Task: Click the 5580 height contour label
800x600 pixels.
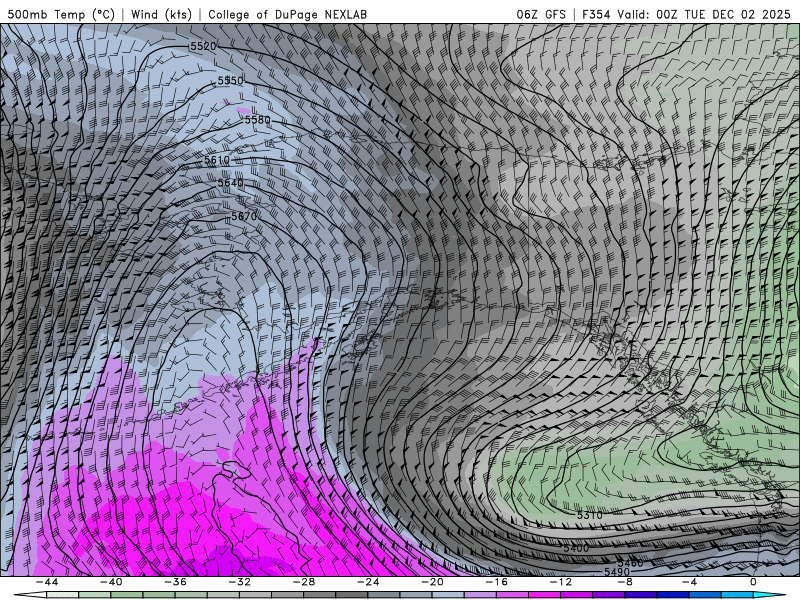Action: (x=258, y=120)
